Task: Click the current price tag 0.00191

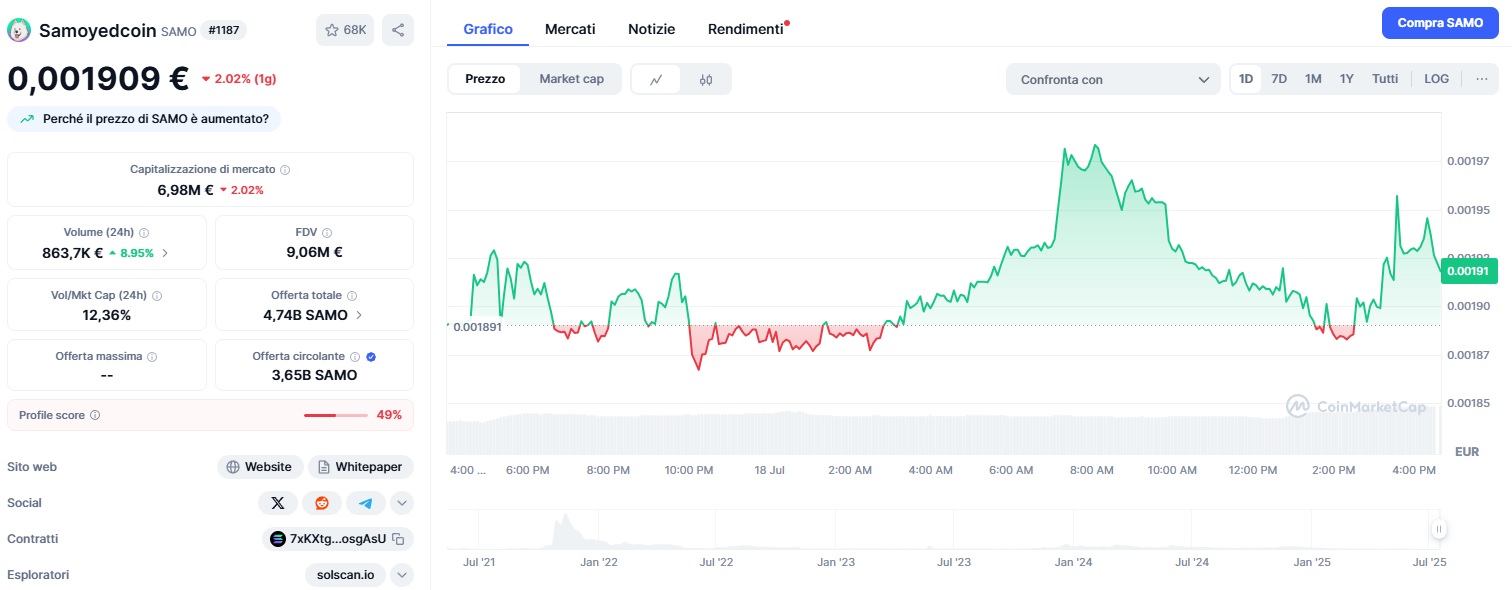Action: coord(1469,271)
